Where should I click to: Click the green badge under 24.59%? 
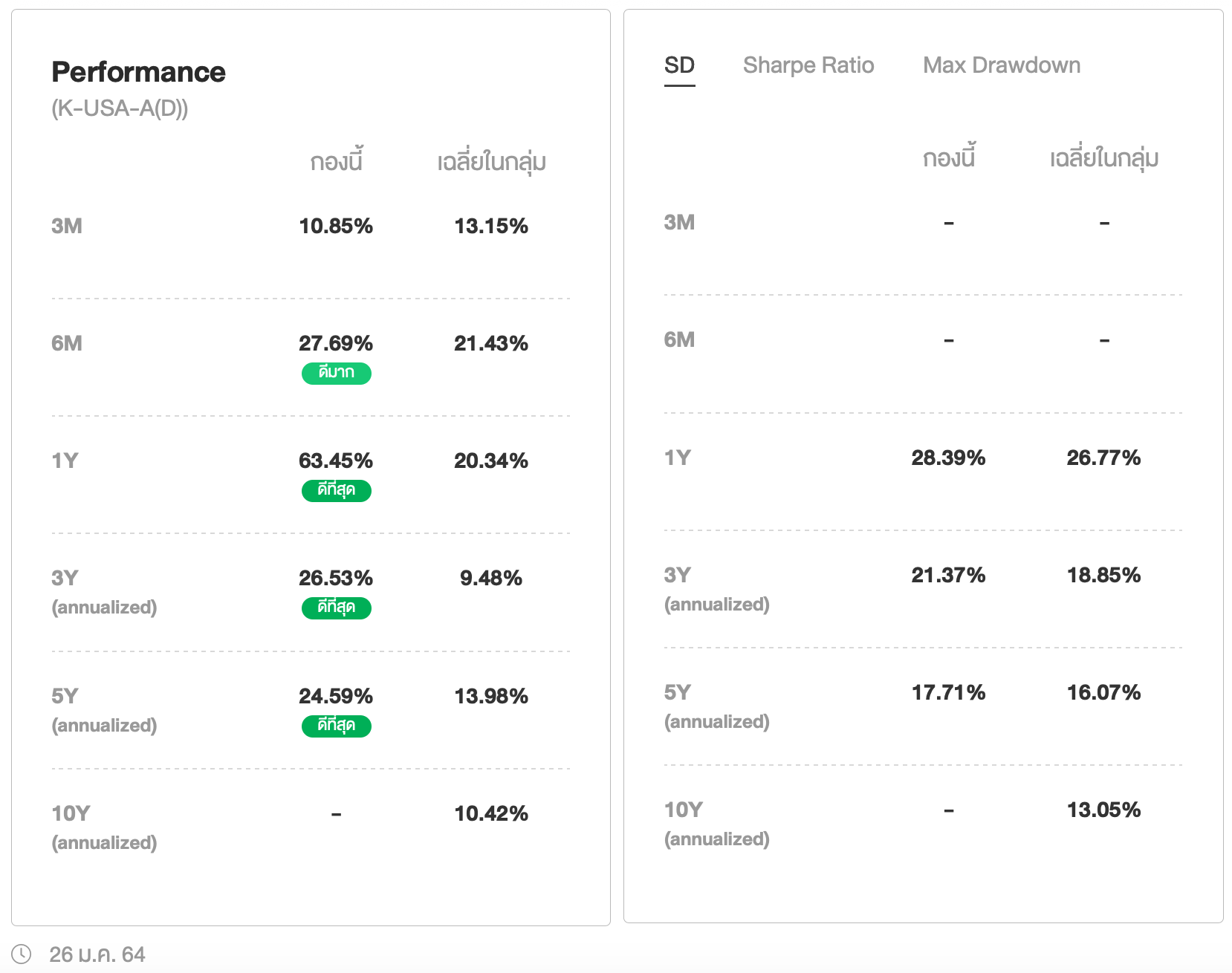pyautogui.click(x=336, y=726)
